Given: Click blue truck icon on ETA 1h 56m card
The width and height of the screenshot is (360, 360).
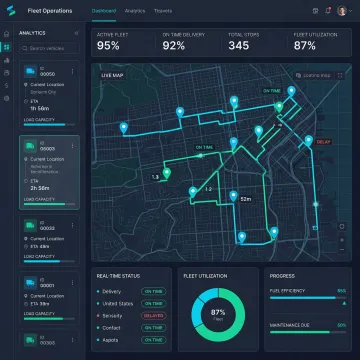Looking at the screenshot, I should (x=30, y=71).
